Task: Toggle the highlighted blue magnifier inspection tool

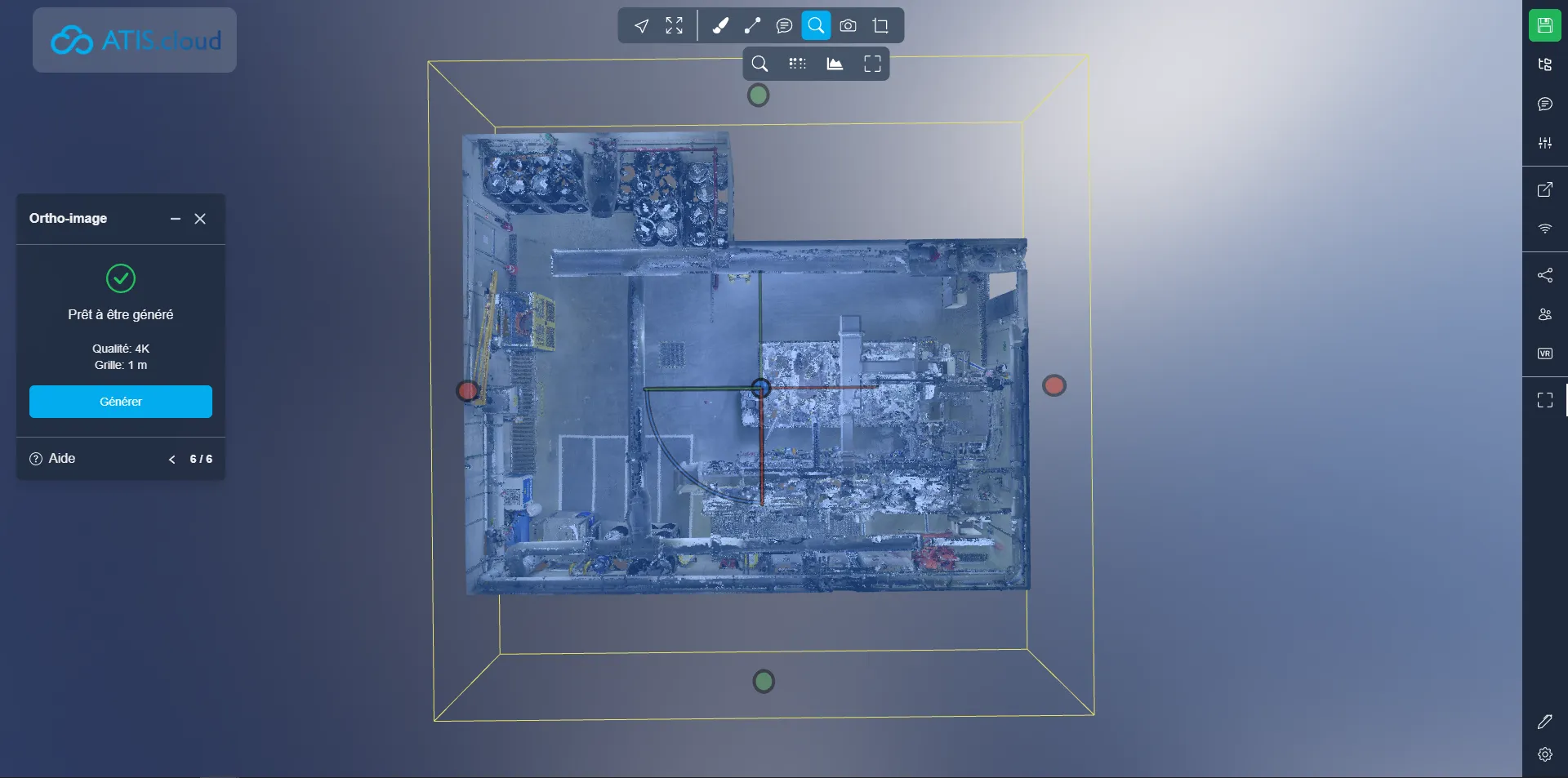Action: (x=816, y=25)
